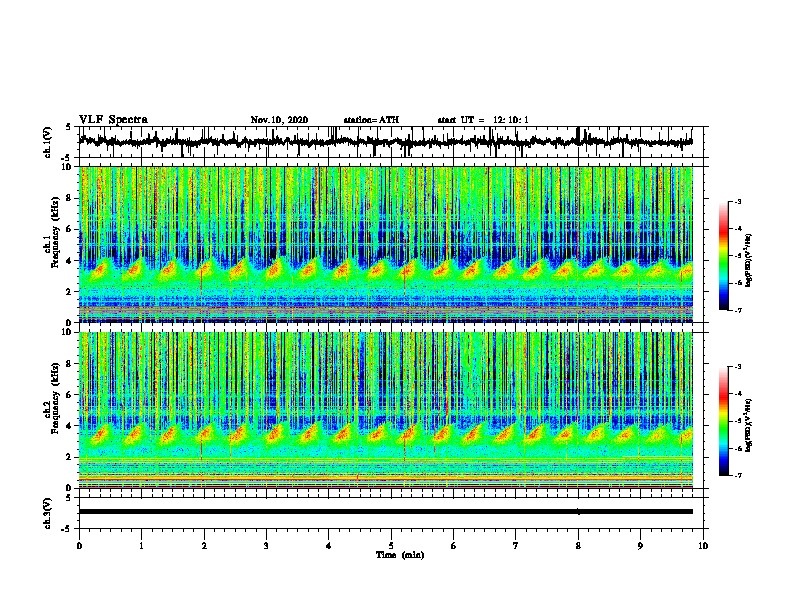Click the 'ch.1 Frequency (kHz)' axis label

(52, 233)
